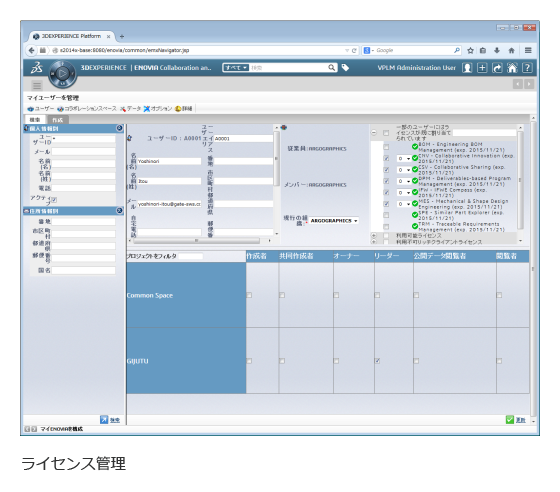Click the small icon above 従業員 ARGOGRAPHICS
Viewport: 560px width, 492px height.
tap(284, 127)
